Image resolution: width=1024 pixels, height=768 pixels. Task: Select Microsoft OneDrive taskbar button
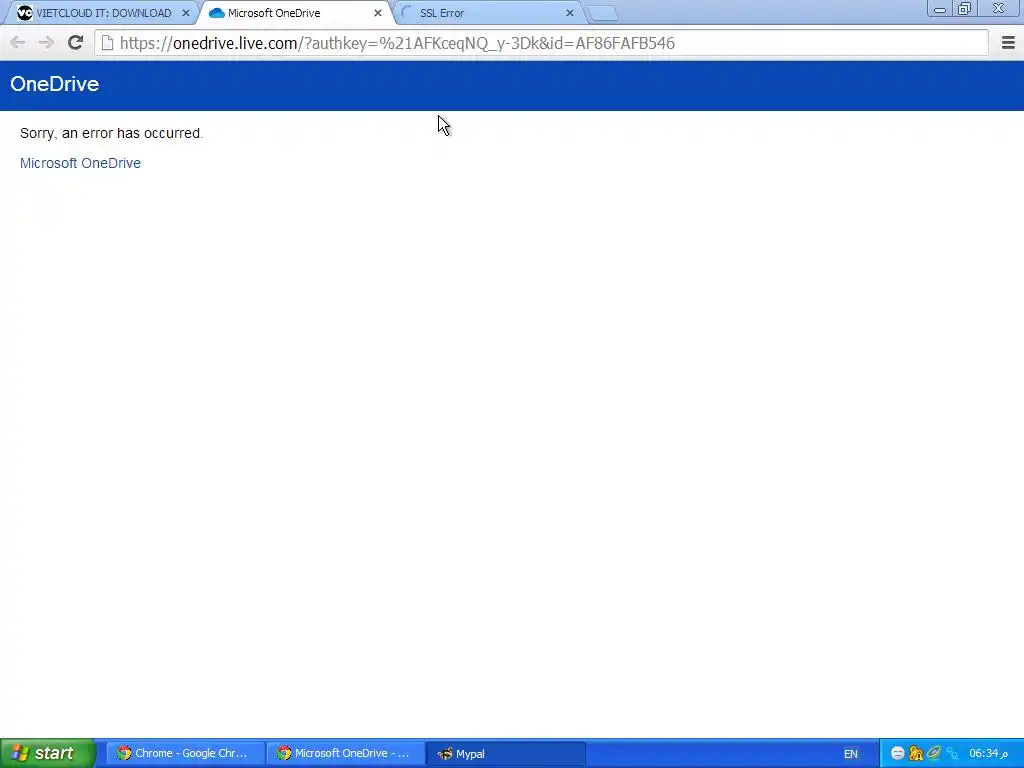[x=345, y=754]
